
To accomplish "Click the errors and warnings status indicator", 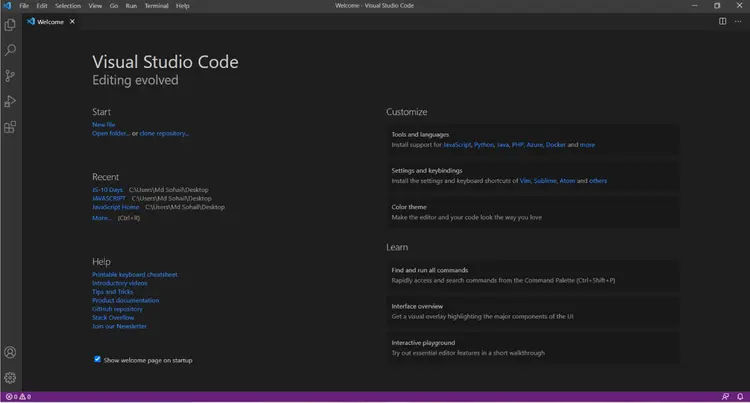I will (x=18, y=397).
